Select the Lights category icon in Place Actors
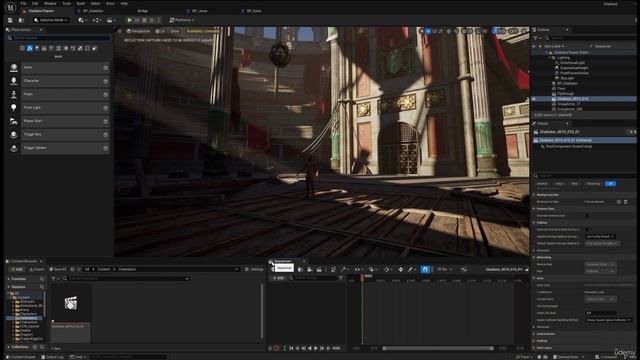640x360 pixels. point(37,48)
